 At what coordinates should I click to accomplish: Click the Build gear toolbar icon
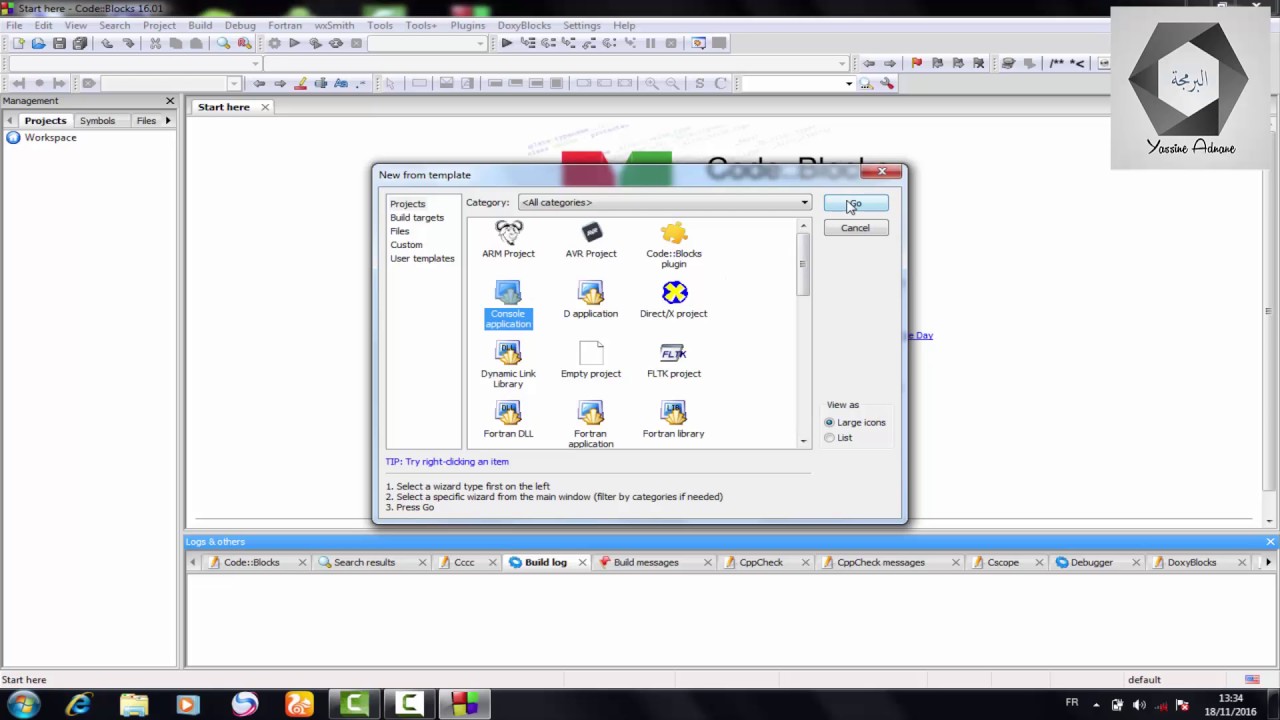tap(274, 43)
